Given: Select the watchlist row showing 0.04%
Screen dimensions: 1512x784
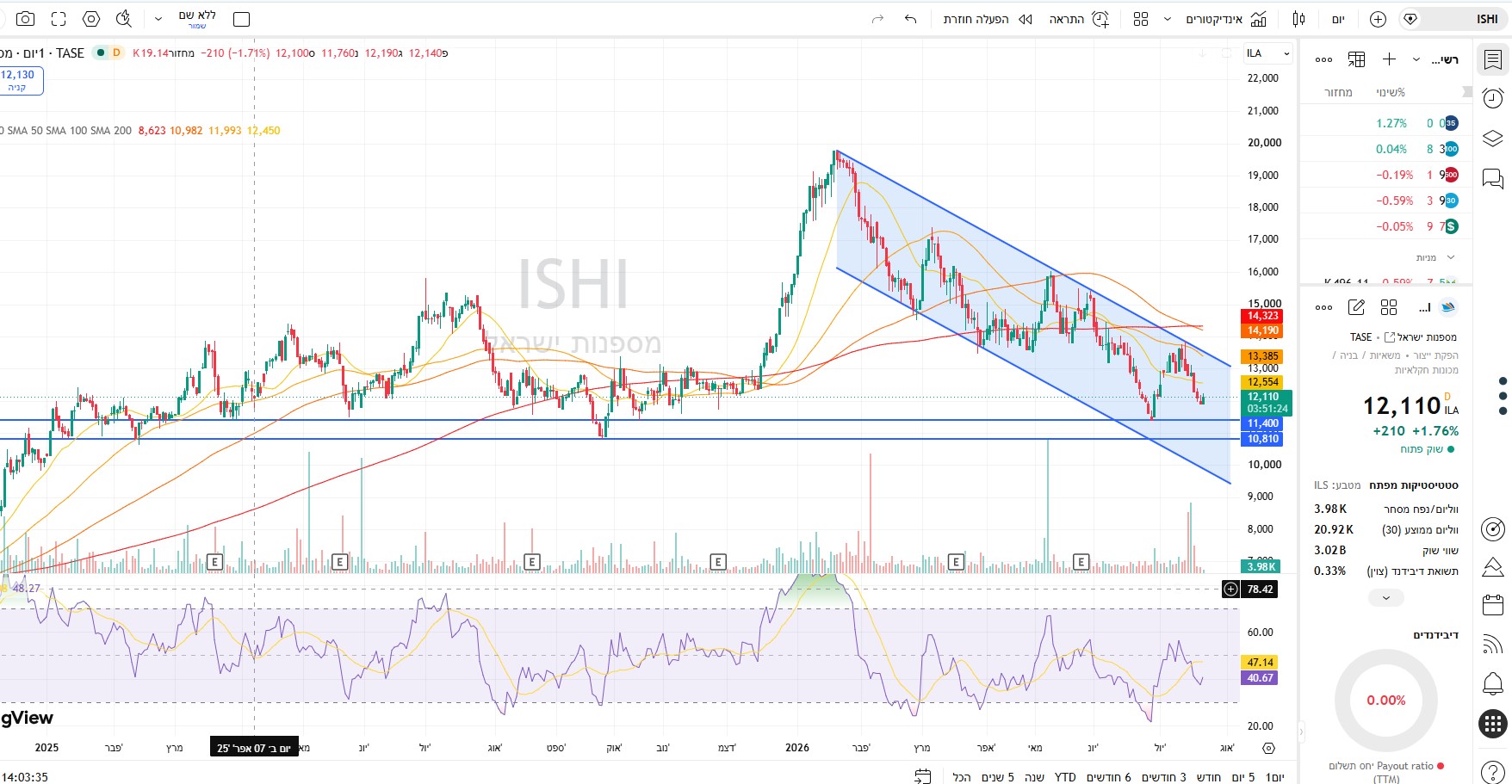Looking at the screenshot, I should (x=1386, y=149).
